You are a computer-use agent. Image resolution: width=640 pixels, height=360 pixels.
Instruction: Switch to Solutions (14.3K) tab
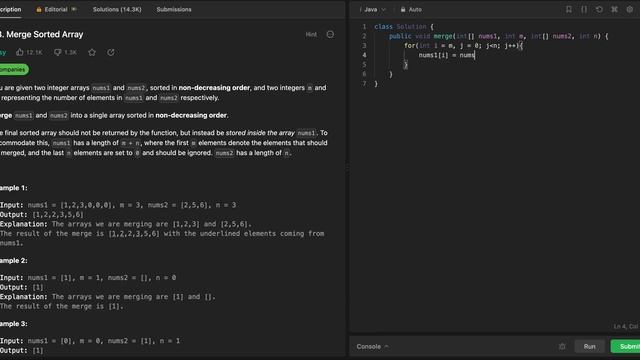click(x=117, y=9)
